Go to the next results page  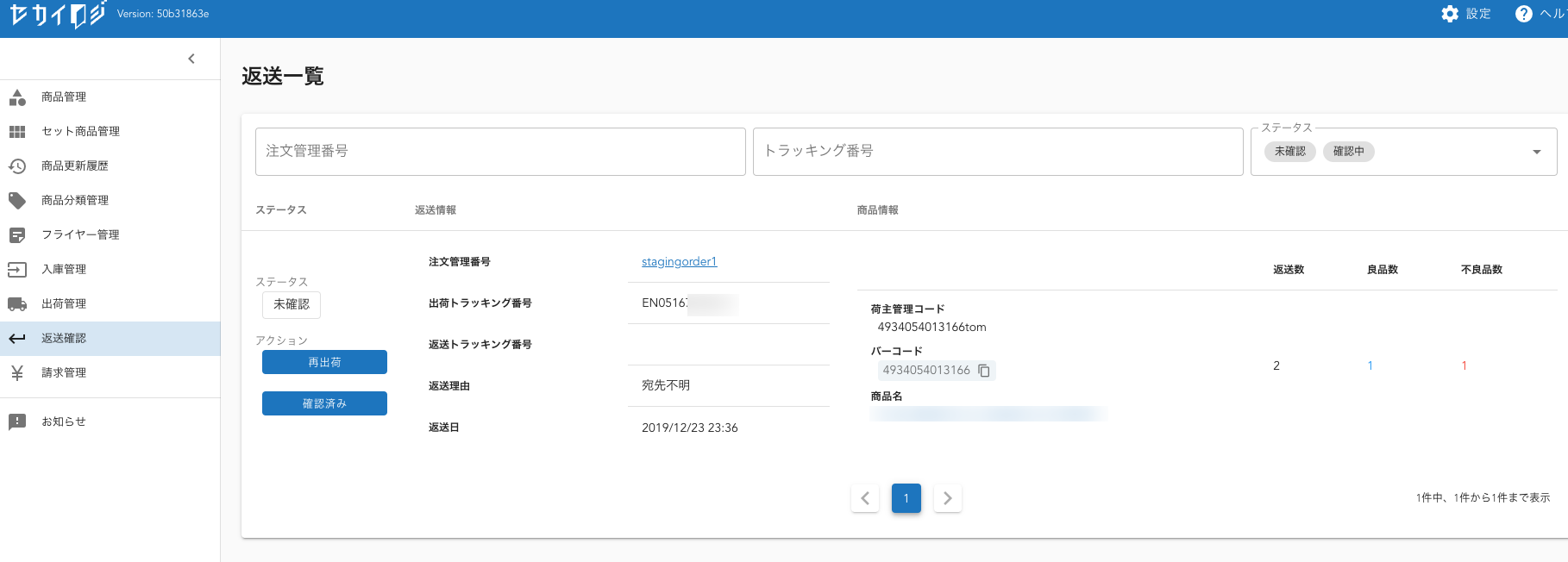[x=947, y=498]
